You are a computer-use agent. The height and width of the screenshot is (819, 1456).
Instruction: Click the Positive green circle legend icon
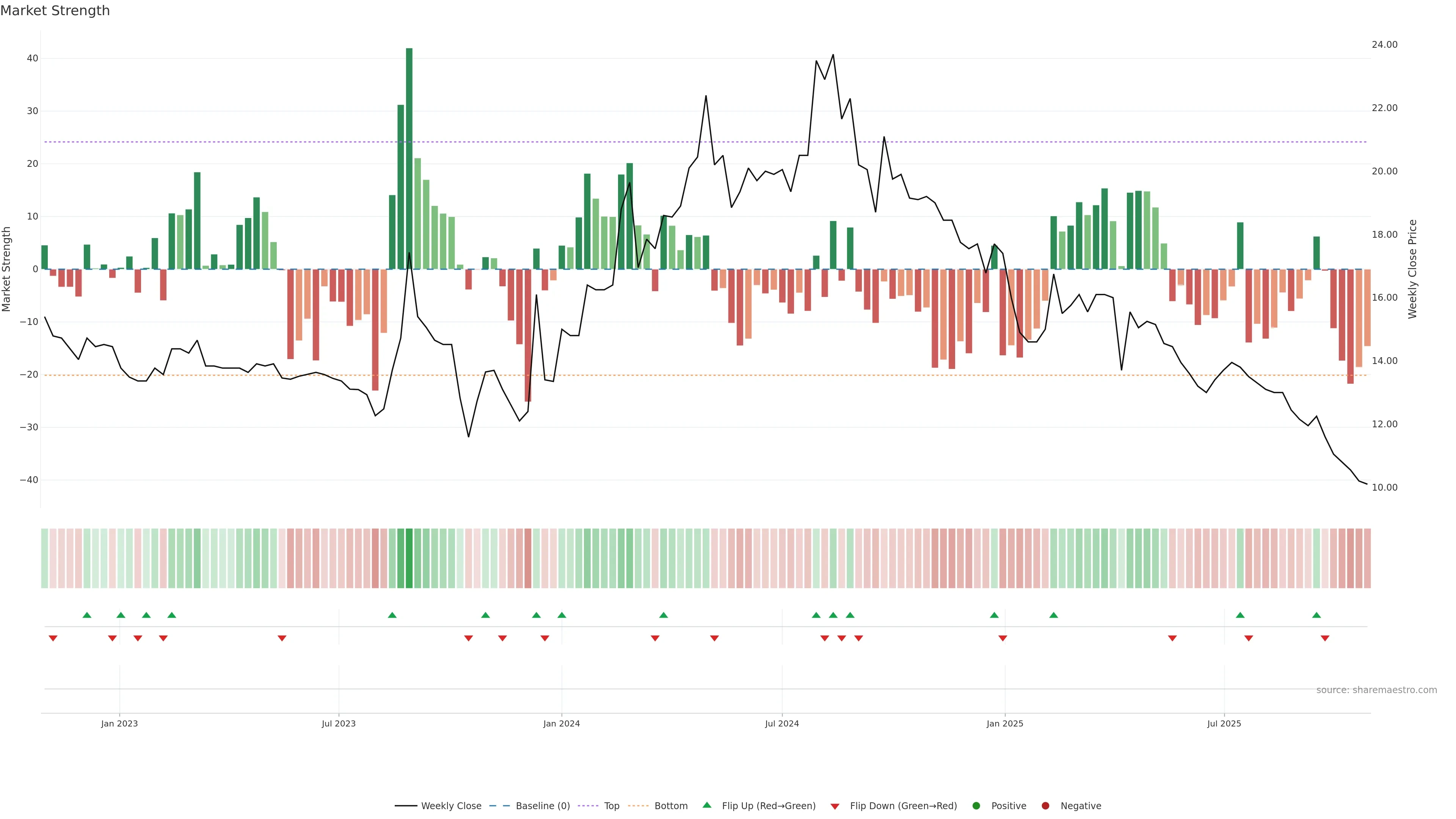tap(976, 805)
